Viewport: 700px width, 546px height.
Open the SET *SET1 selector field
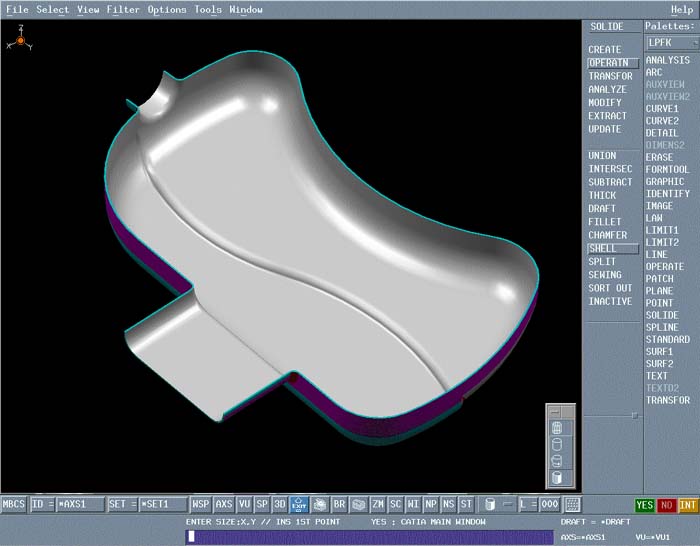[x=162, y=505]
